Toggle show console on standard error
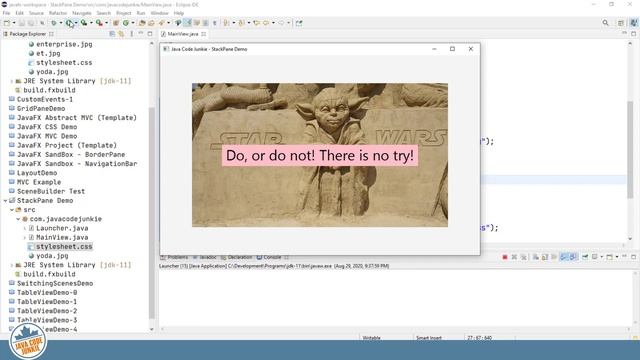This screenshot has height=360, width=640. [x=573, y=257]
